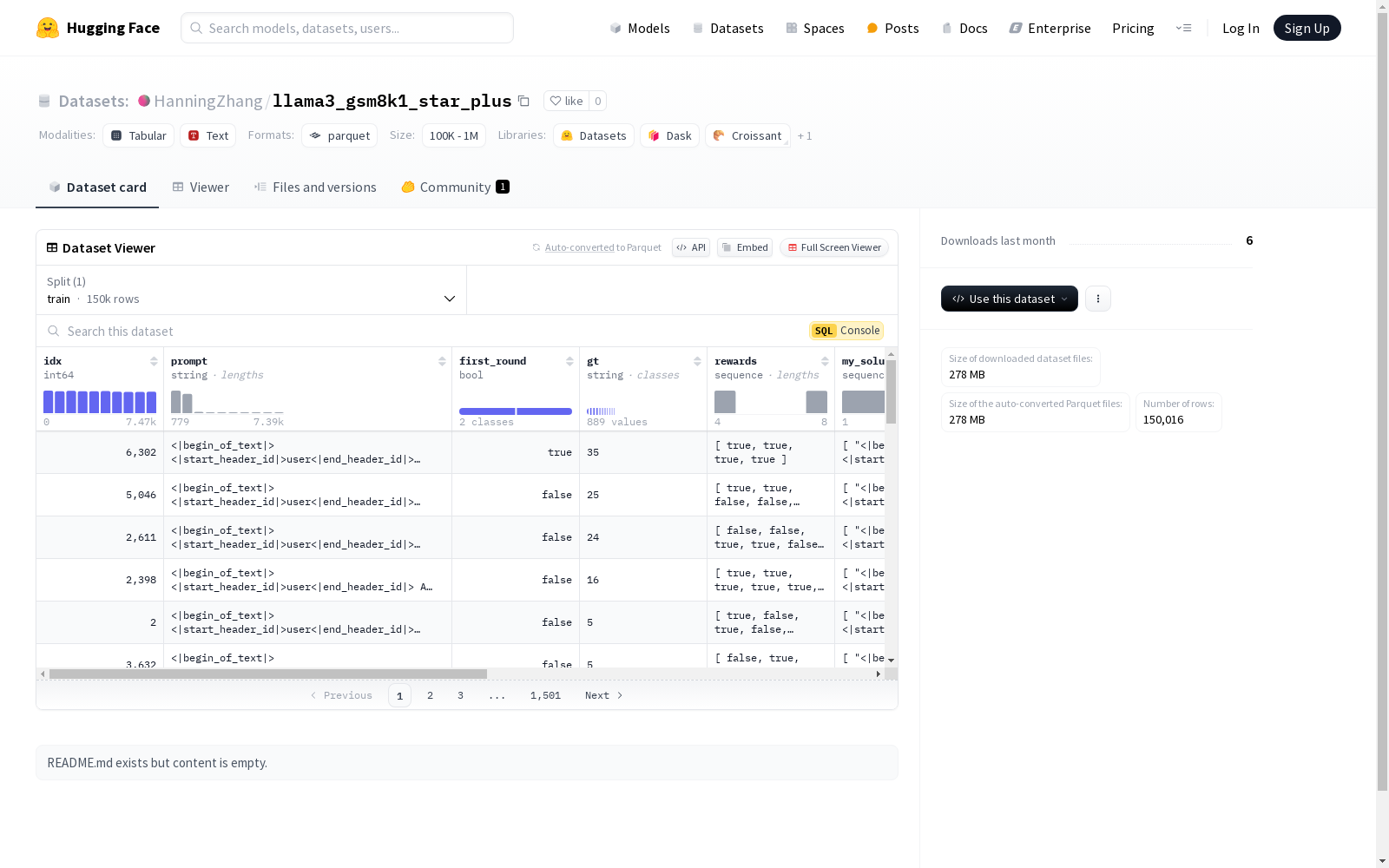The image size is (1389, 868).
Task: Open the API button
Action: coord(691,247)
